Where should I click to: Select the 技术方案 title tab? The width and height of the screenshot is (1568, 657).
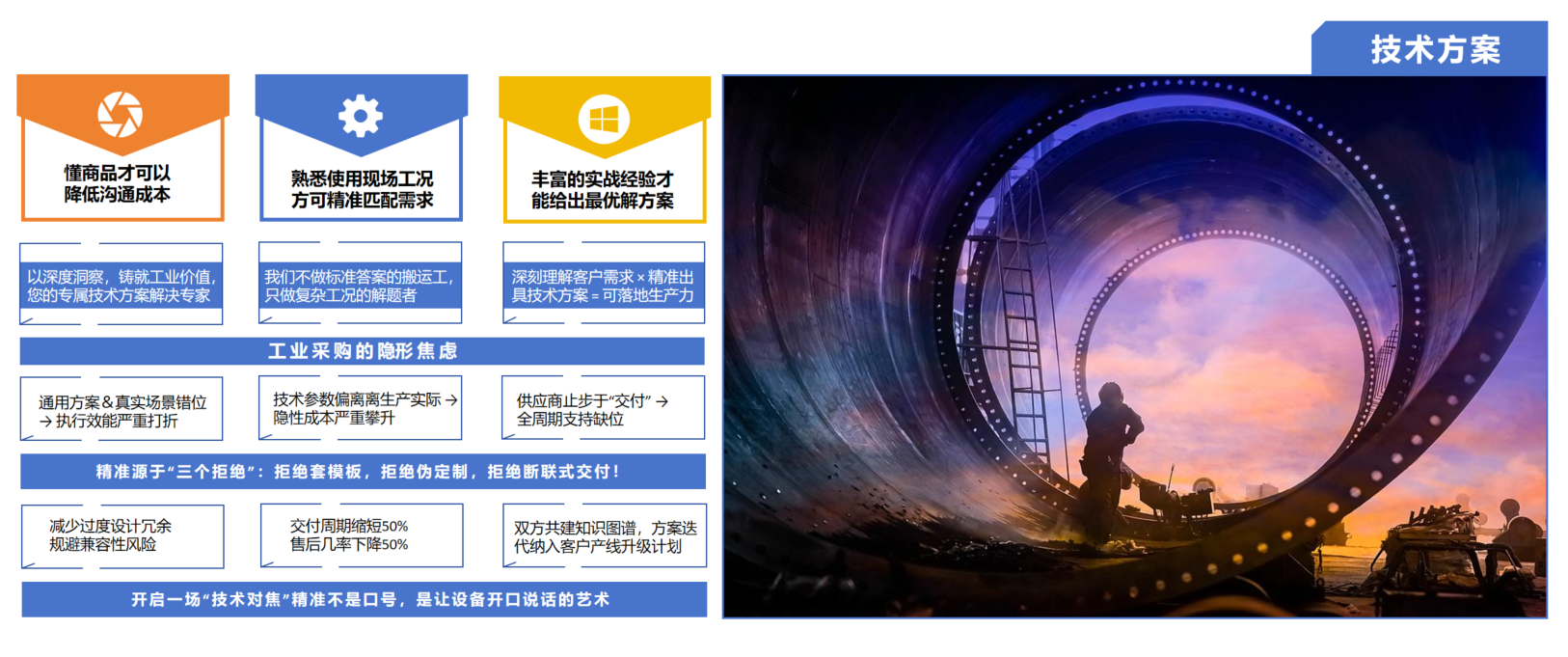(1435, 50)
